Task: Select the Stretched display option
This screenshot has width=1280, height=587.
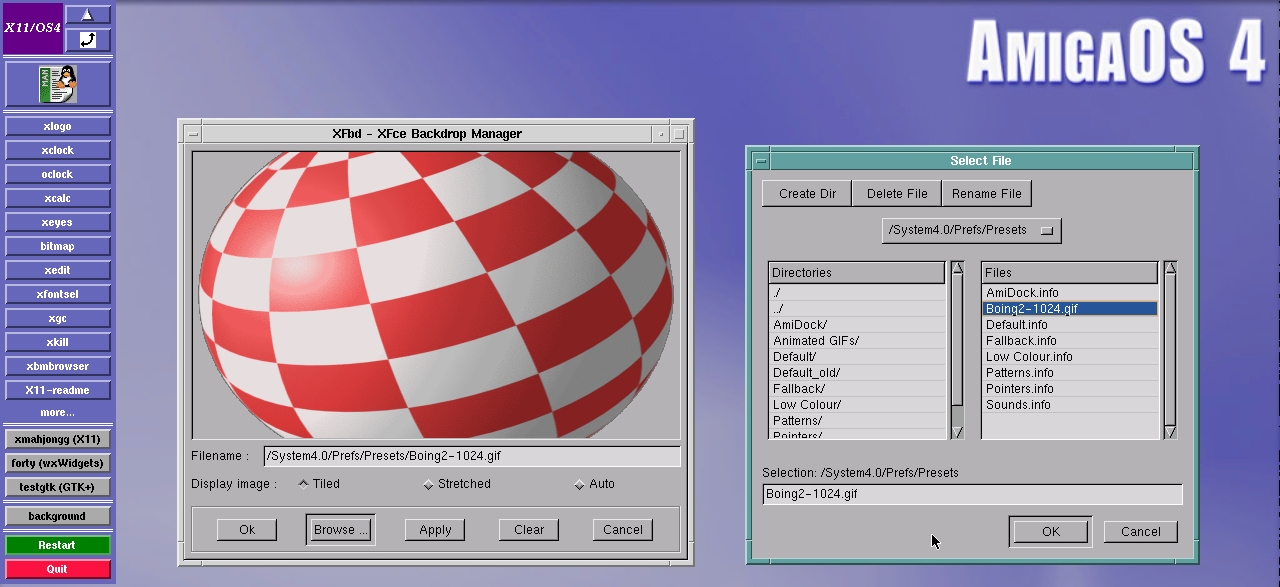Action: coord(457,484)
